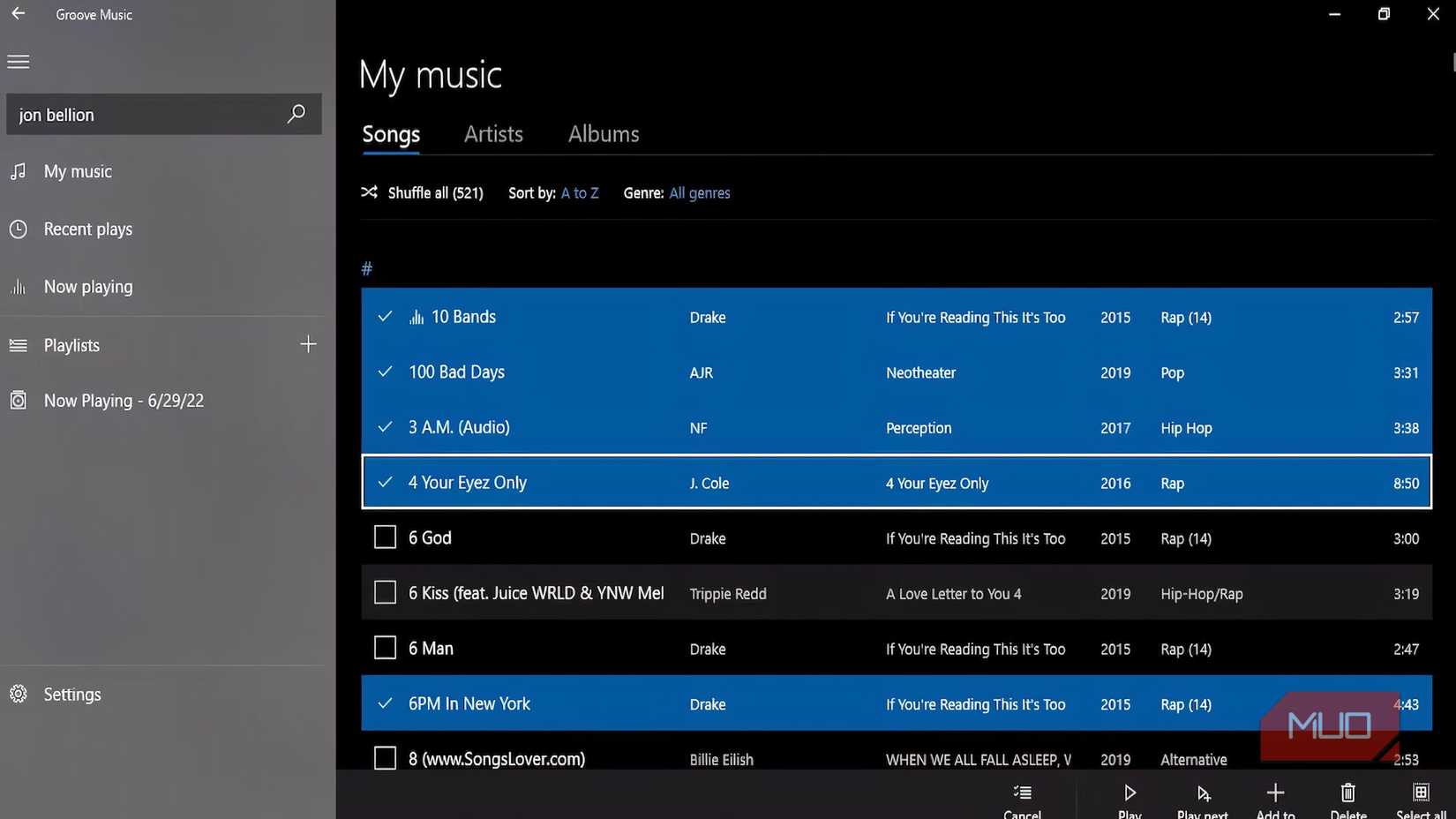Click the Playlists list icon
Viewport: 1456px width, 819px height.
point(18,345)
